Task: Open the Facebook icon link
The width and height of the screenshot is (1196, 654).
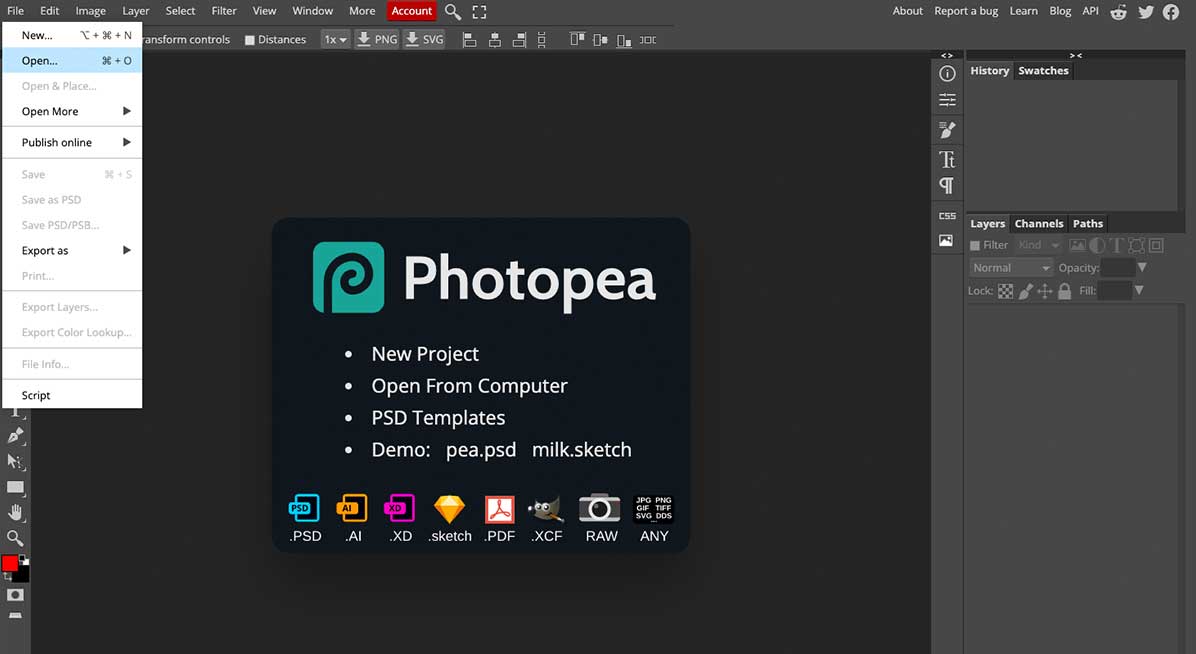Action: pos(1171,11)
